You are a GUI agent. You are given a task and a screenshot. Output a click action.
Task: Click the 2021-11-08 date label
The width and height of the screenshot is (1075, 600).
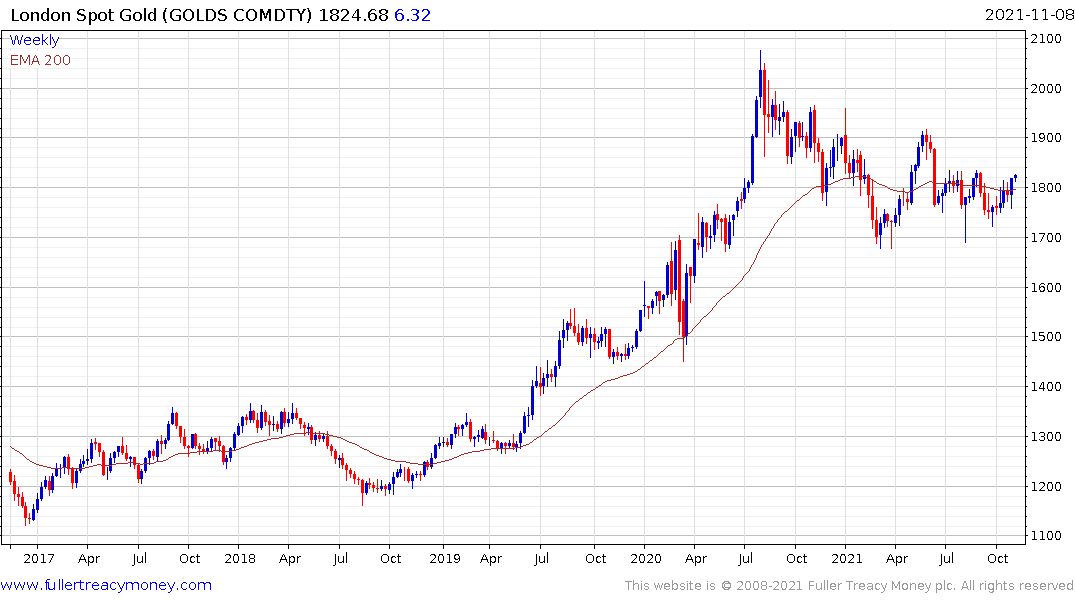click(1029, 15)
